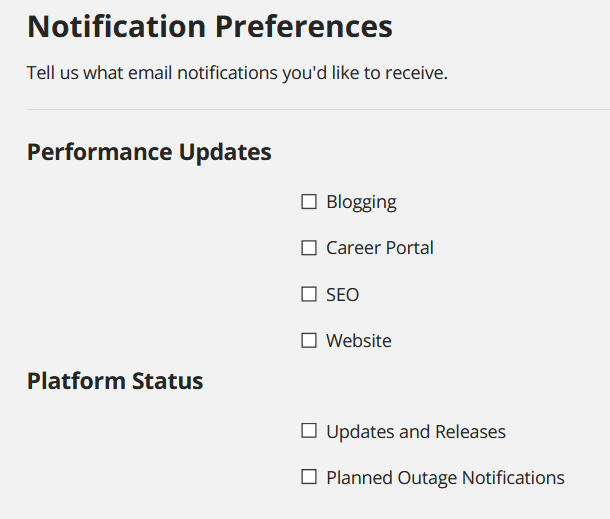Check the Blogging checkbox
Image resolution: width=610 pixels, height=519 pixels.
(309, 202)
